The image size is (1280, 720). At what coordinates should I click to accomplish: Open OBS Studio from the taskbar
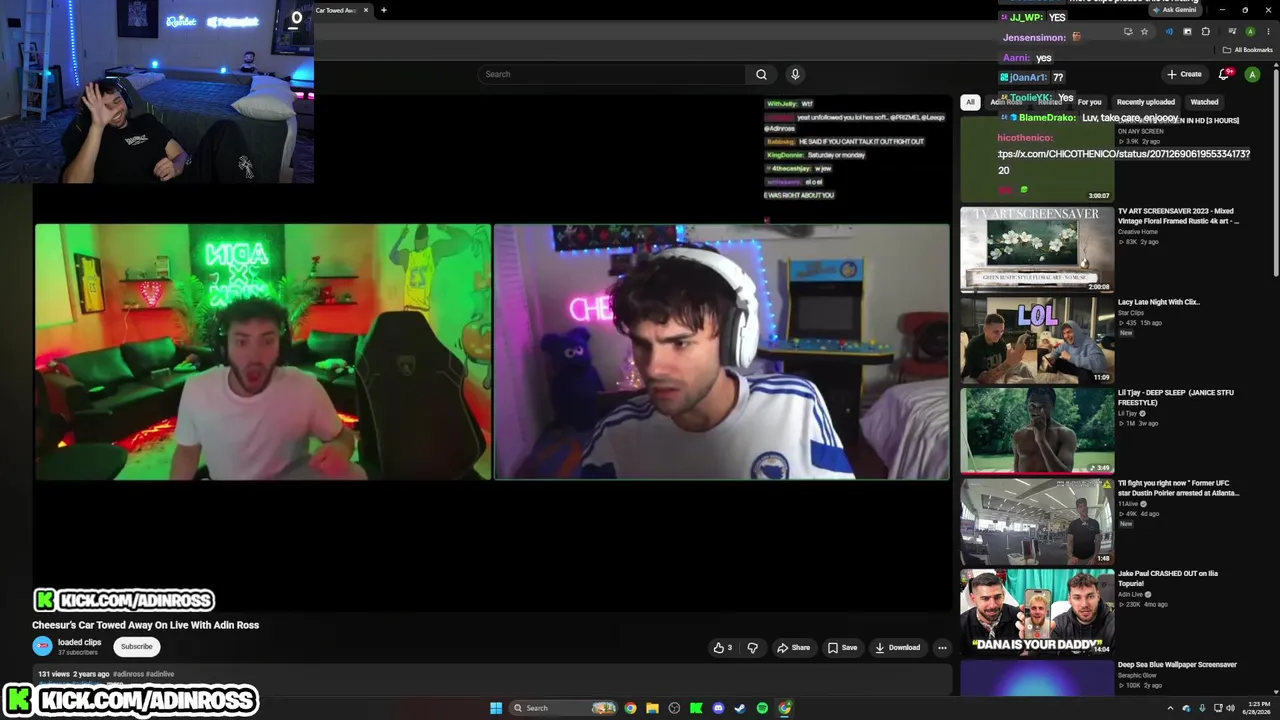(674, 708)
